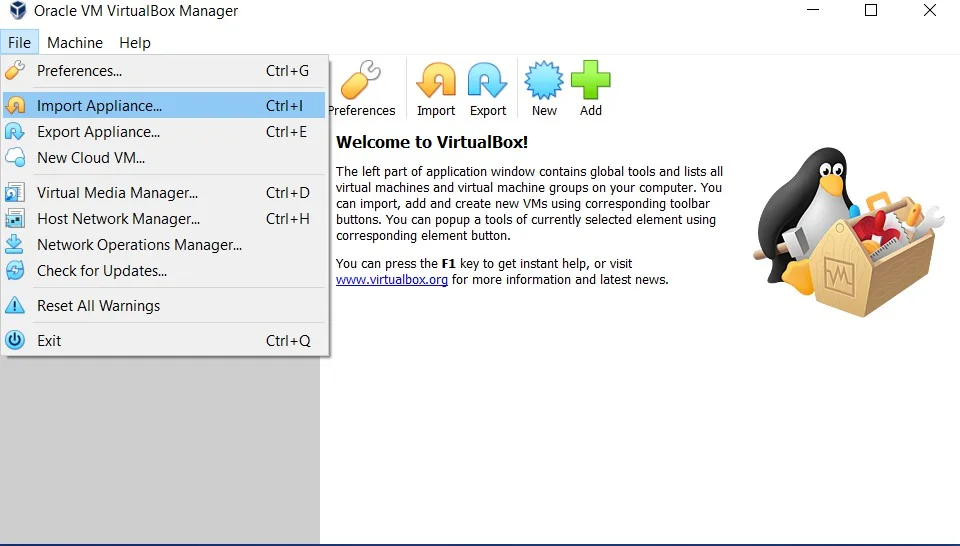Click the warning triangle icon beside Reset All Warnings
Screen dimensions: 960x546
(x=15, y=305)
